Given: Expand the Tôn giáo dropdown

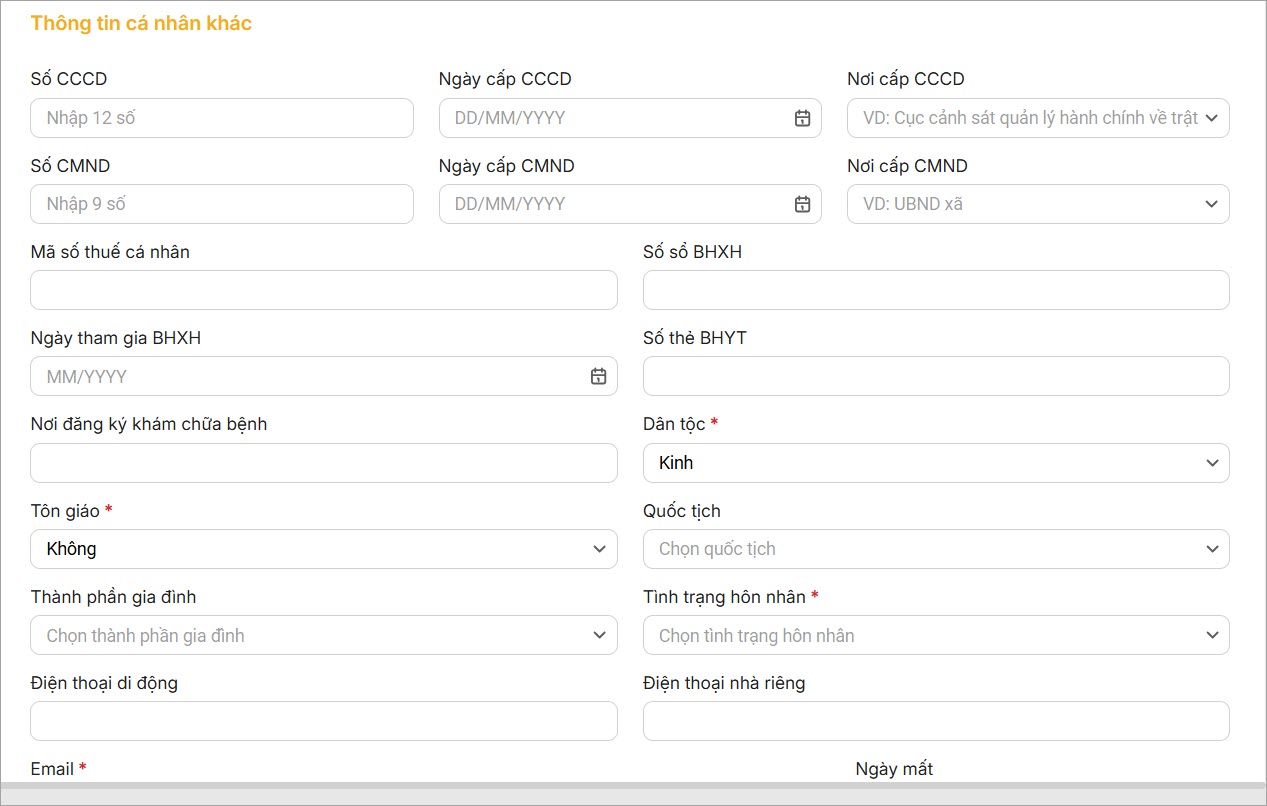Looking at the screenshot, I should (323, 549).
